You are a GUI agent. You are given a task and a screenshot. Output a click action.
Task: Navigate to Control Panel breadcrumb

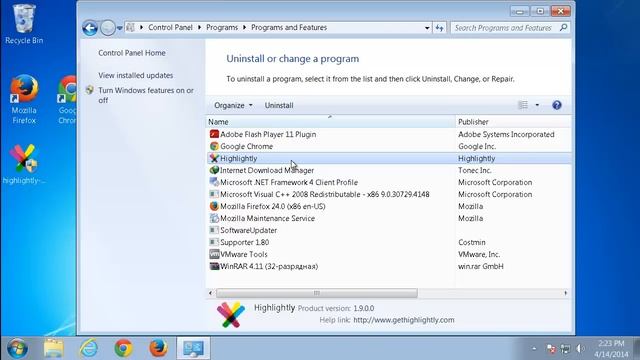click(170, 27)
